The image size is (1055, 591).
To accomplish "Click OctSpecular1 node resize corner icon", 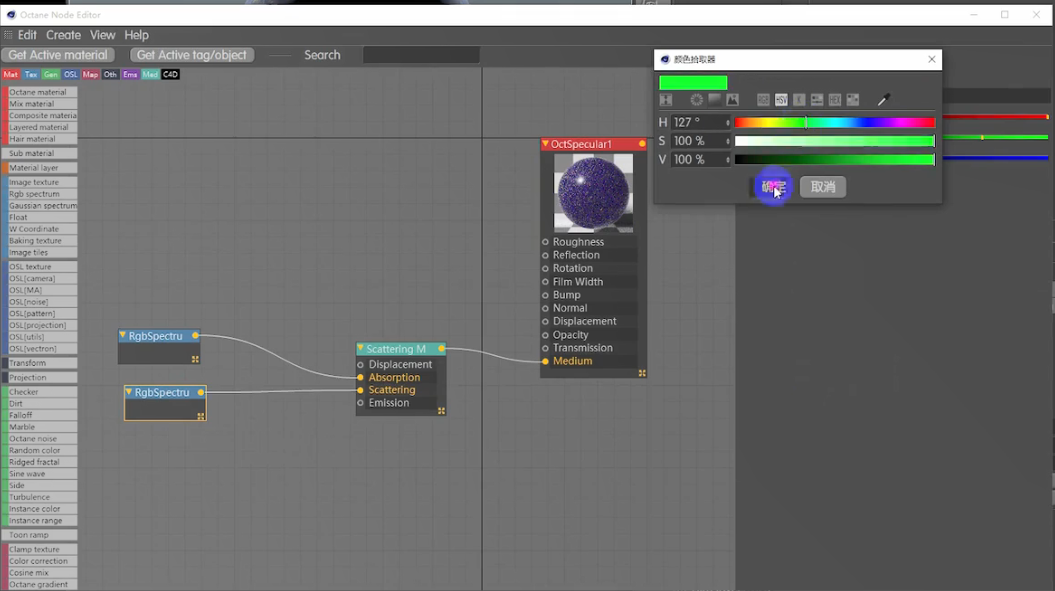I will (642, 373).
